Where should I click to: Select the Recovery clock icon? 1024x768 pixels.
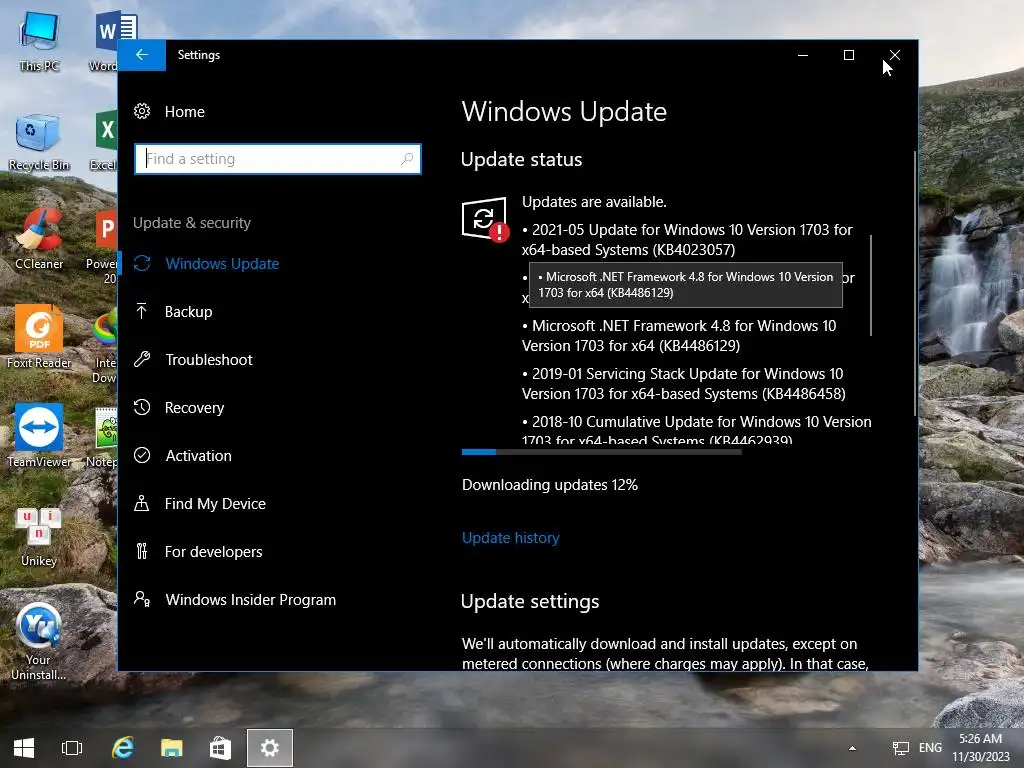[142, 408]
